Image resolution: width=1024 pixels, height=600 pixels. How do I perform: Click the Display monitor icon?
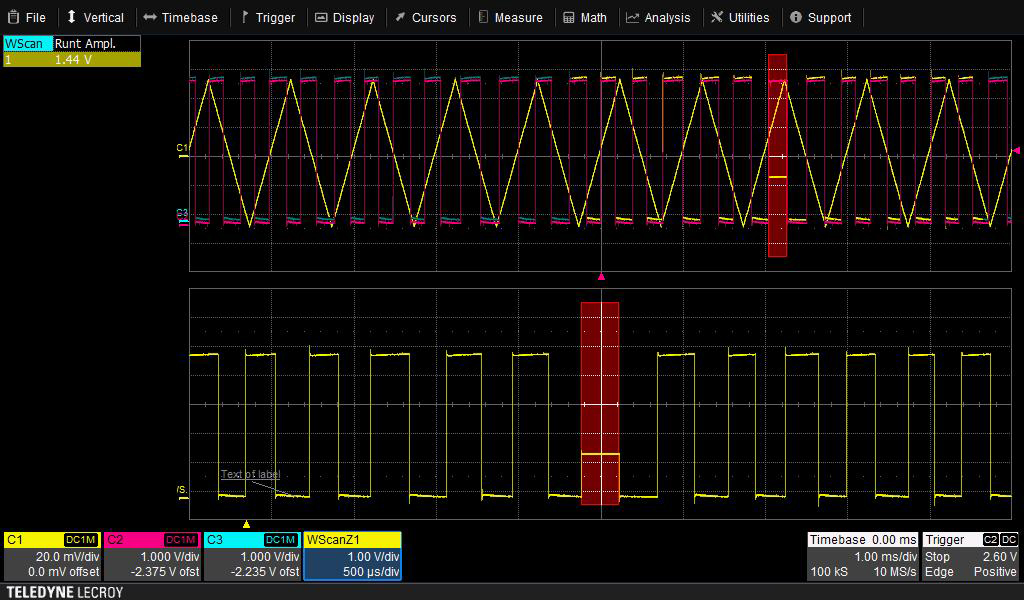pos(321,17)
